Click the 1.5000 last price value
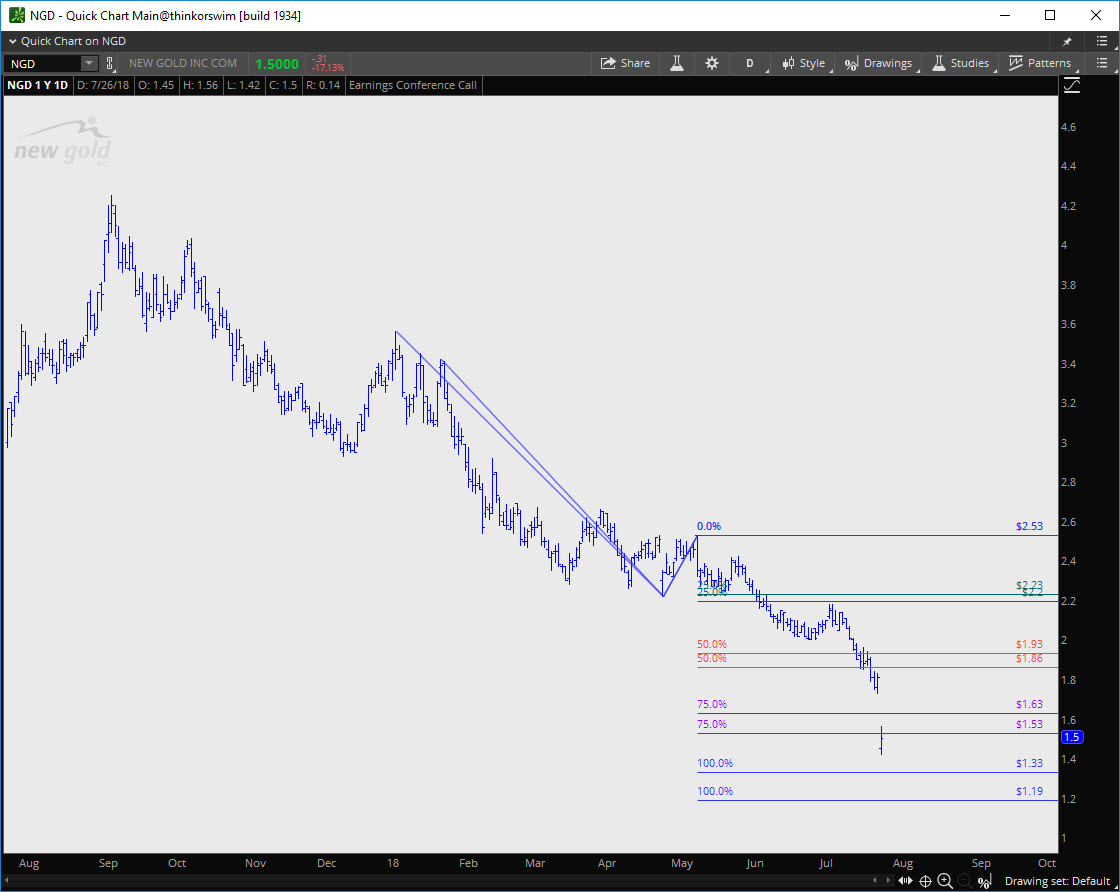1120x892 pixels. [x=277, y=64]
